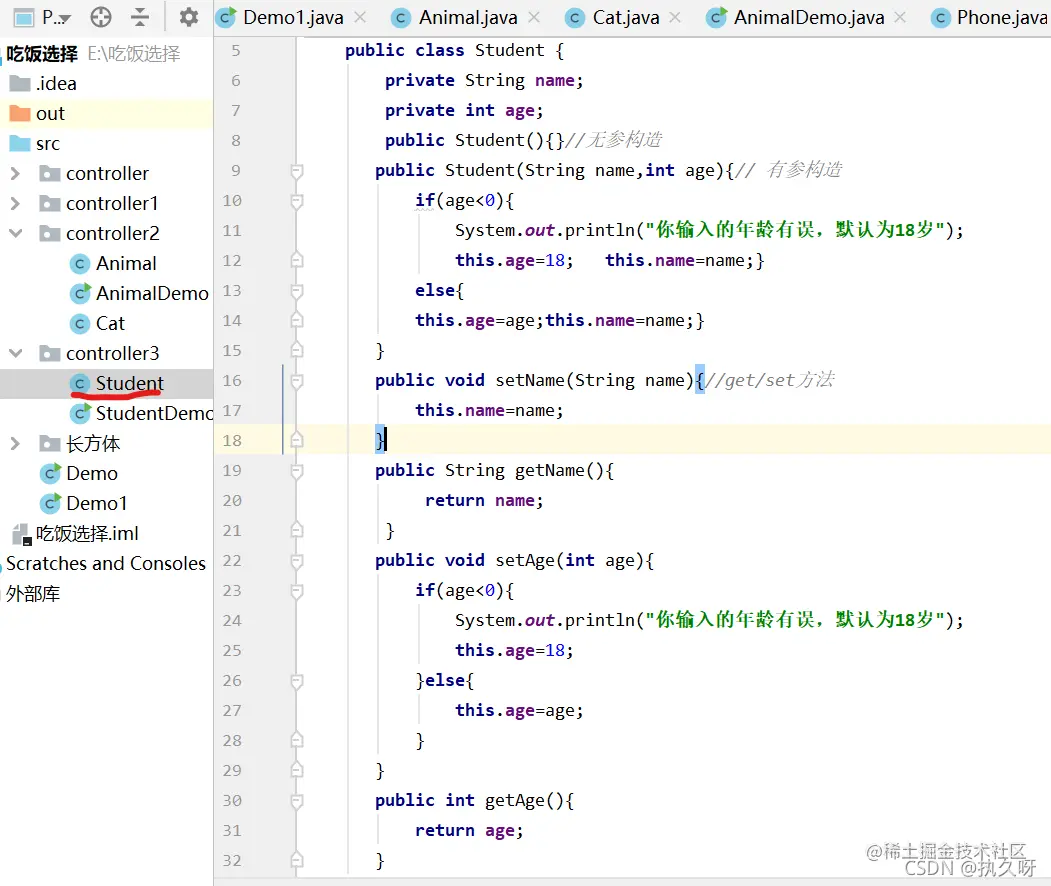This screenshot has height=886, width=1051.
Task: Close the Demo1.java tab
Action: click(360, 17)
